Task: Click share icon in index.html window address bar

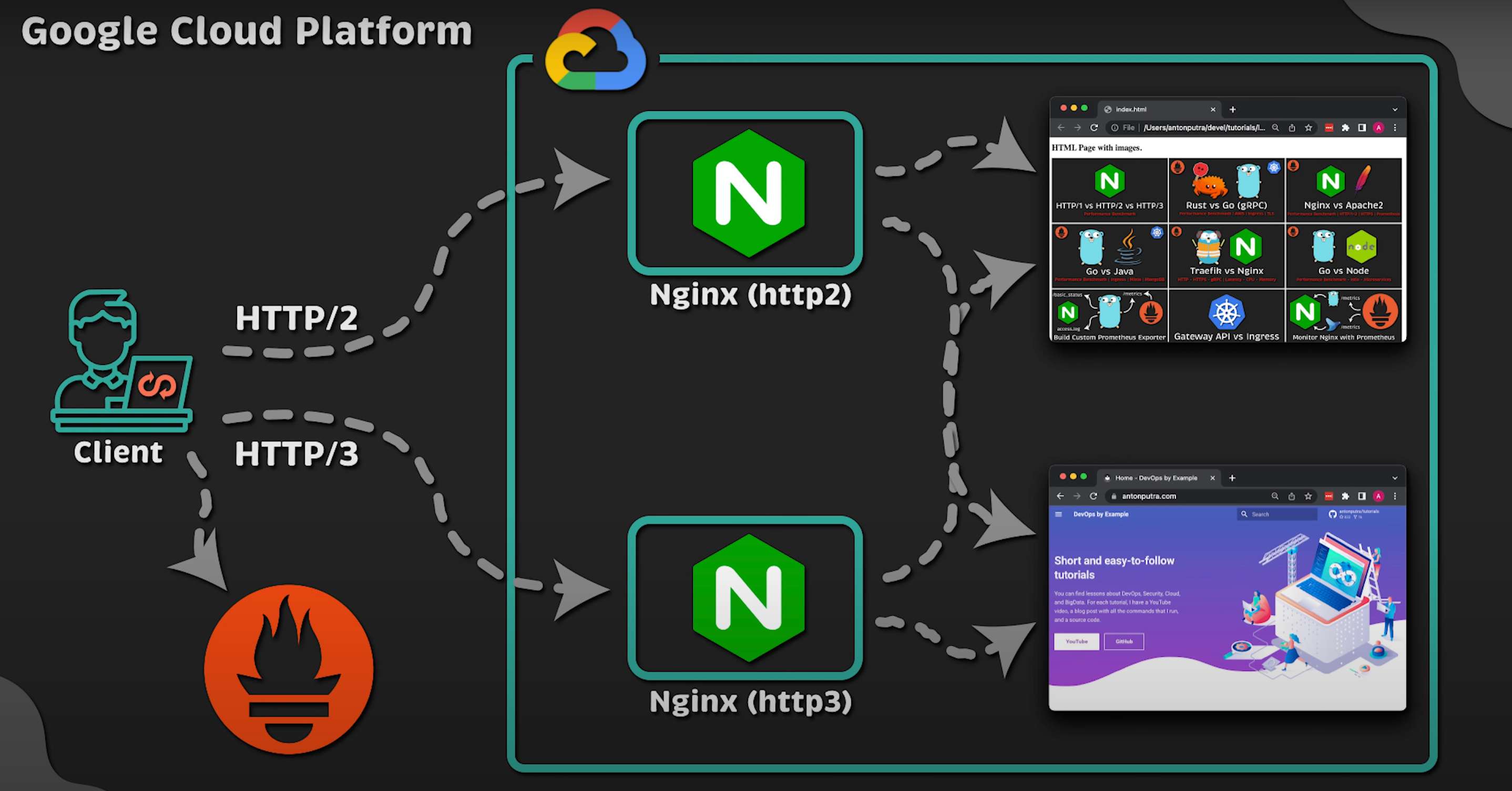Action: pyautogui.click(x=1292, y=128)
